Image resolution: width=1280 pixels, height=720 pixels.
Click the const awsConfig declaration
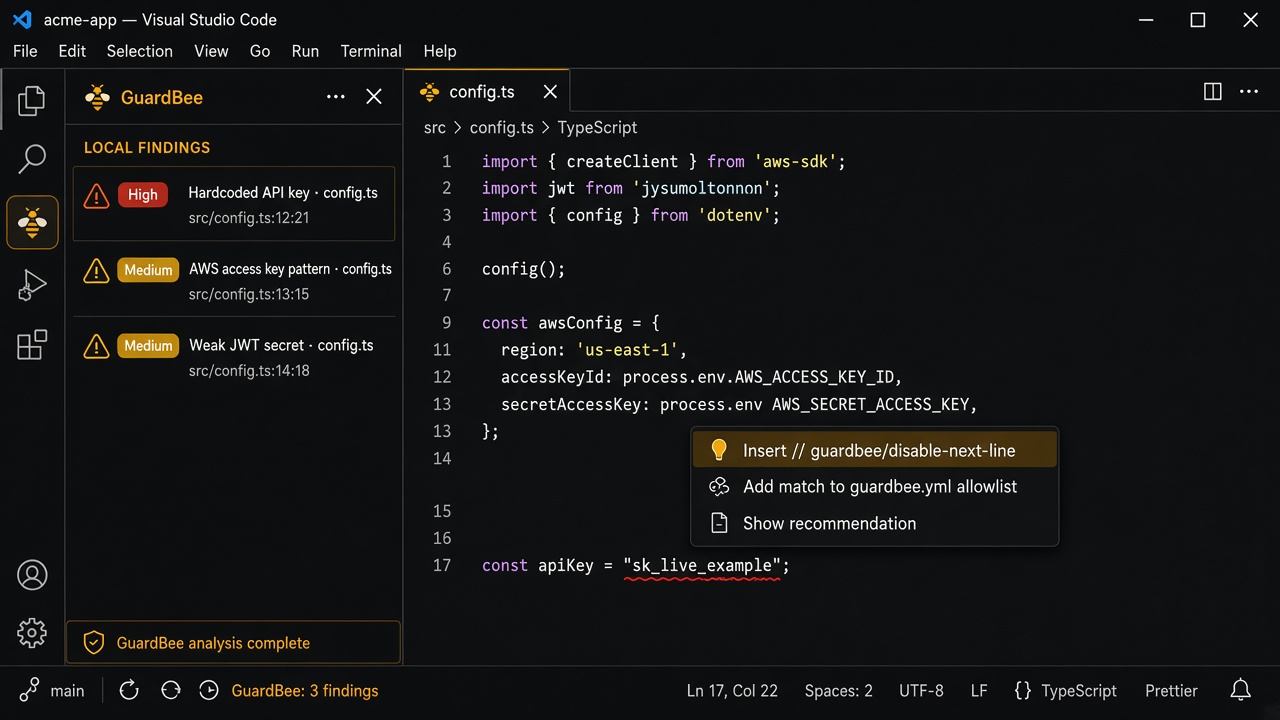tap(571, 324)
